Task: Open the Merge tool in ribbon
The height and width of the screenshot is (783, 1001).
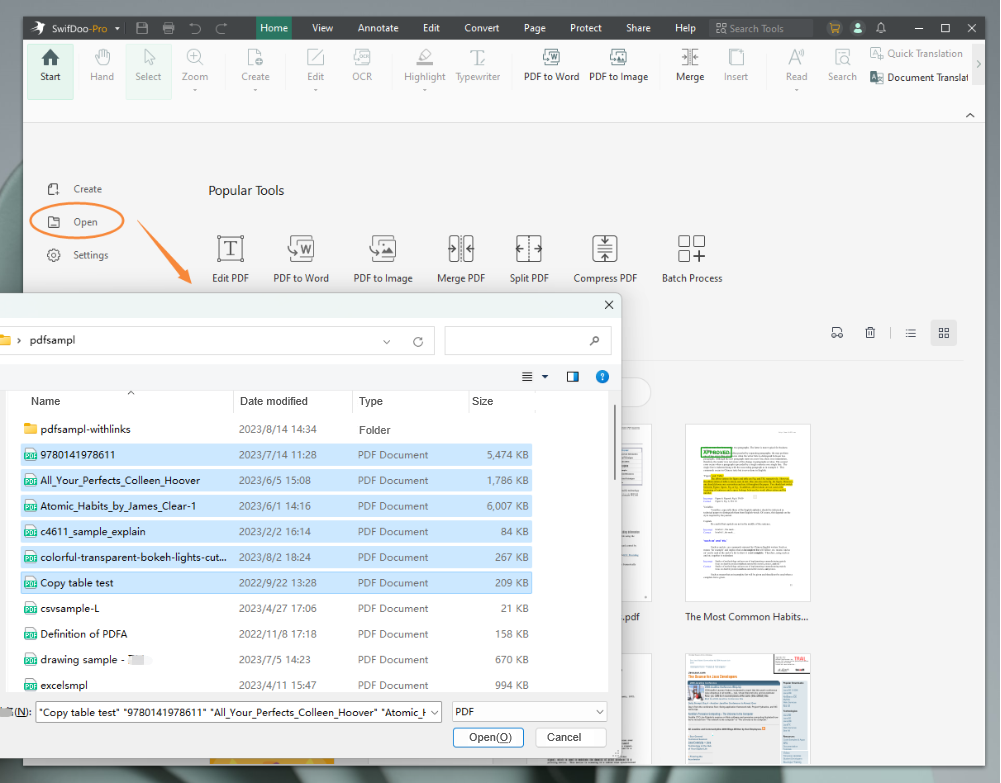Action: [690, 66]
